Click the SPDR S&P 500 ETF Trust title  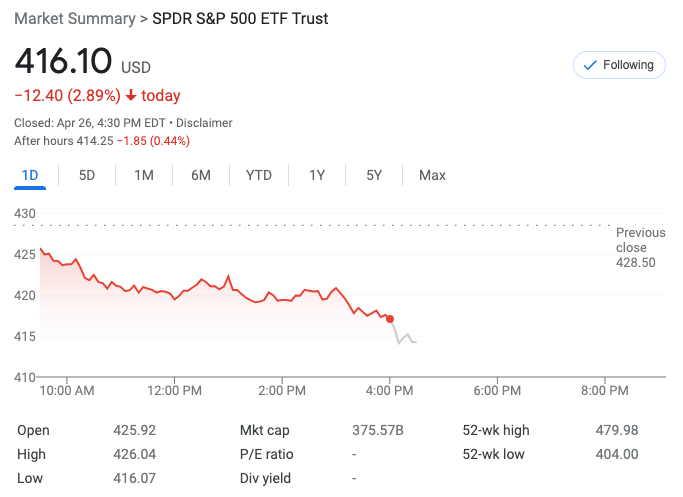240,19
